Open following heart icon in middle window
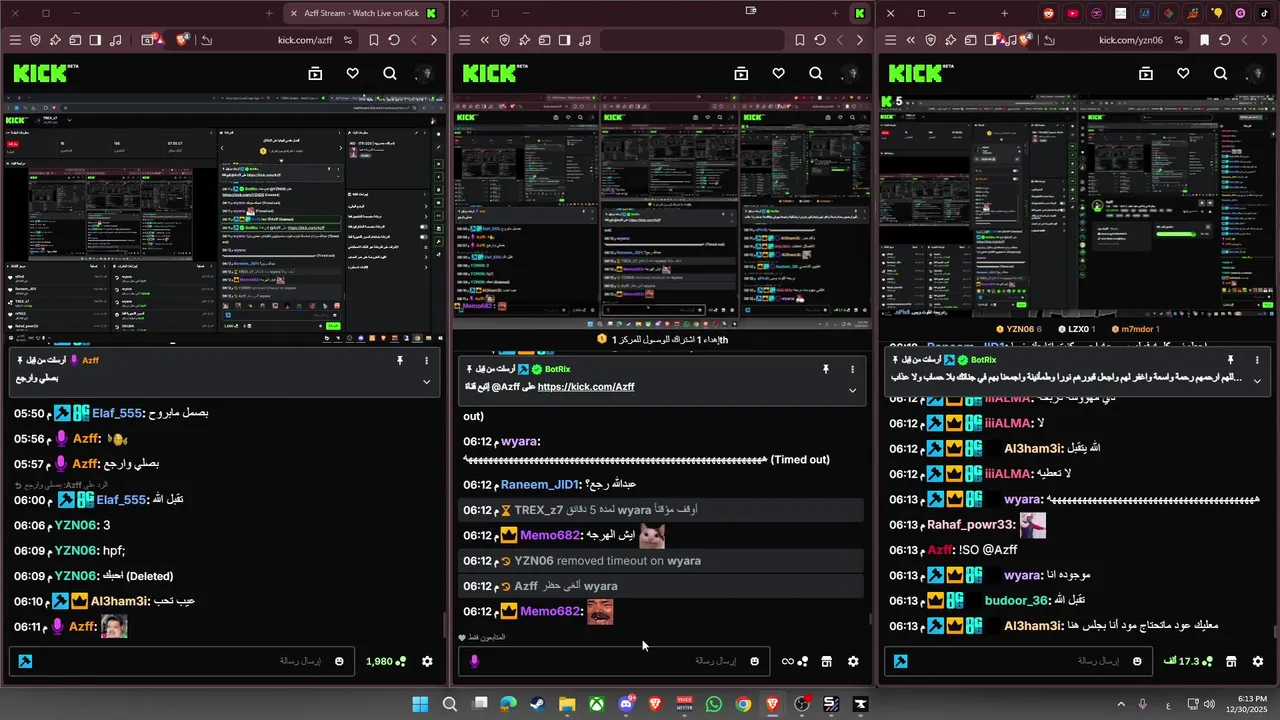 click(778, 73)
